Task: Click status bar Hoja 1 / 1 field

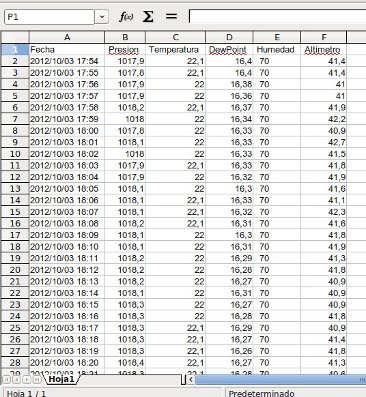Action: click(112, 393)
